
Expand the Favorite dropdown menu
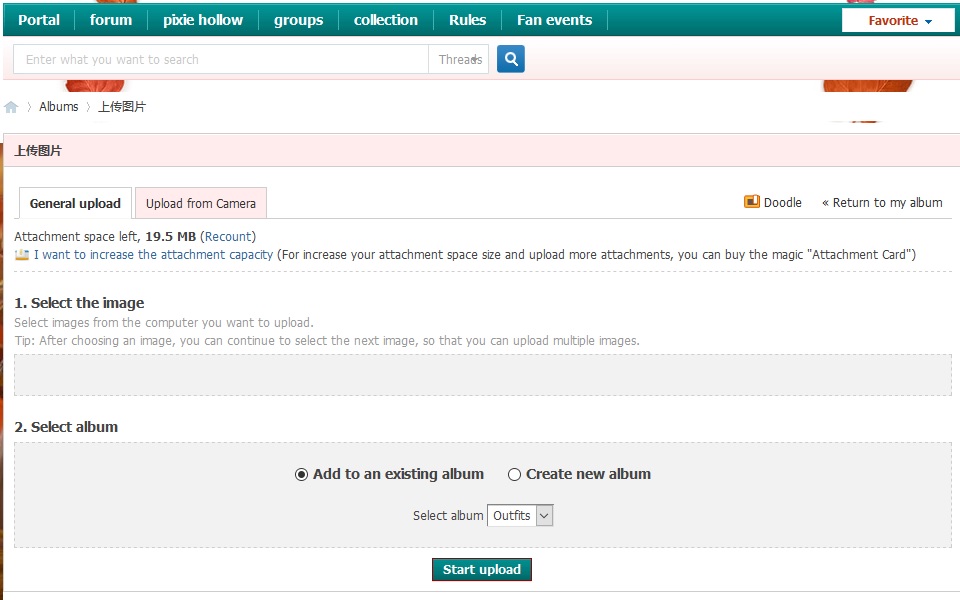pos(898,20)
